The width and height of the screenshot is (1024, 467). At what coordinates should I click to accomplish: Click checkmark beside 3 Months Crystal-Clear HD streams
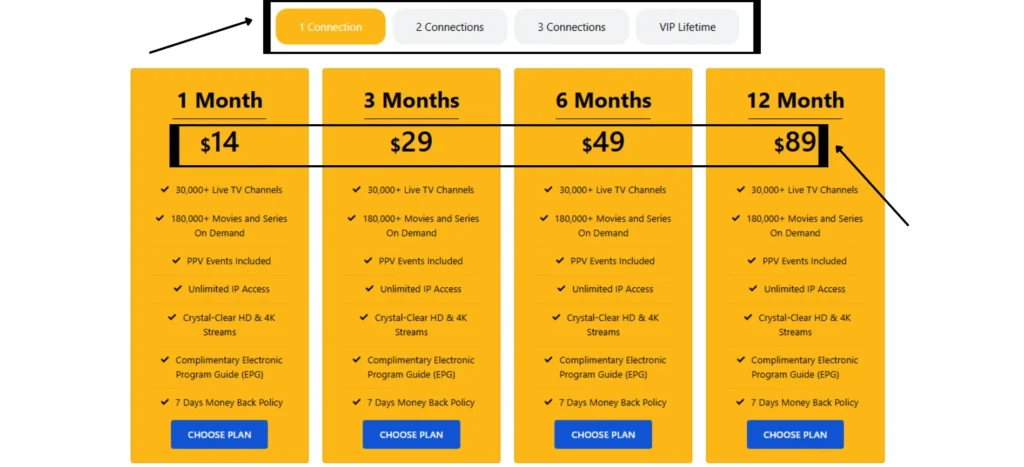(x=364, y=317)
